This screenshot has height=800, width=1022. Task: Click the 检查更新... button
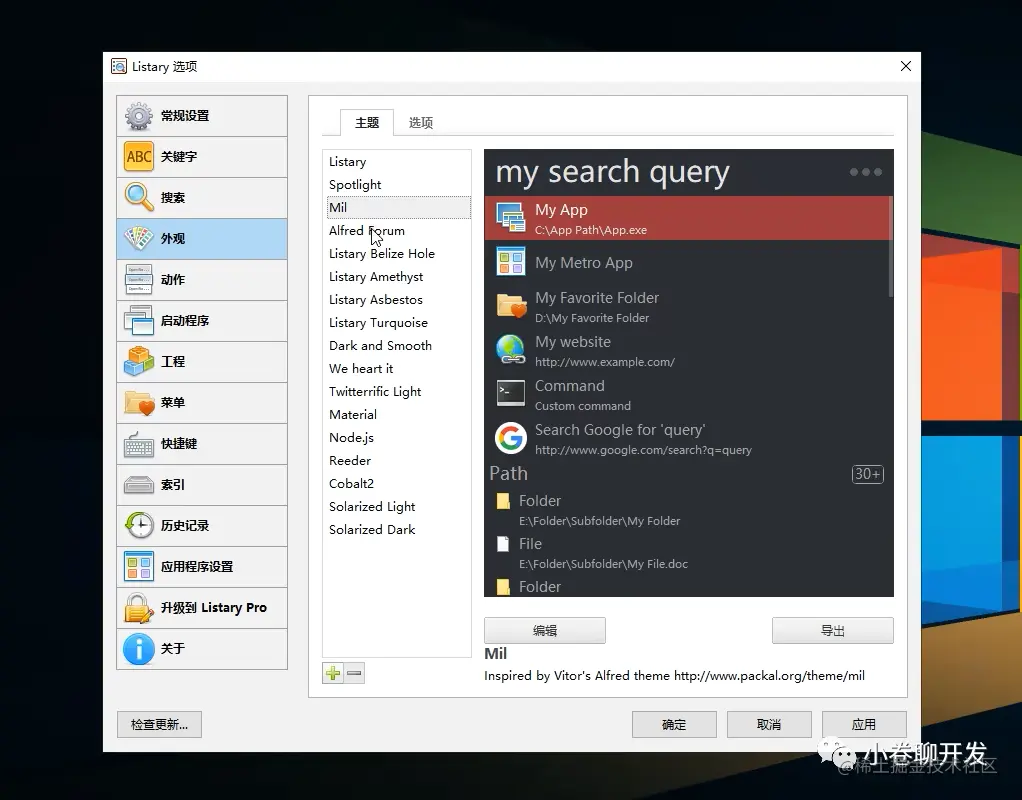159,724
